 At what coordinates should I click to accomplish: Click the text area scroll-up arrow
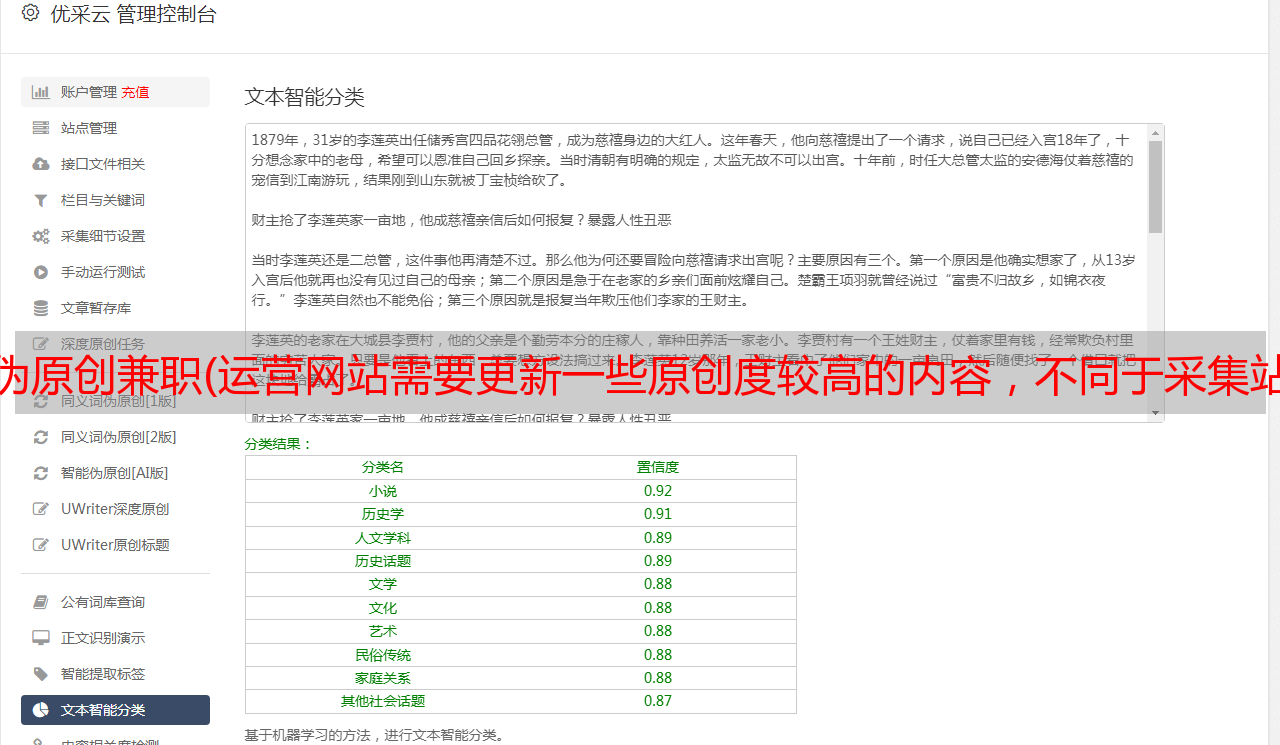pos(1156,132)
